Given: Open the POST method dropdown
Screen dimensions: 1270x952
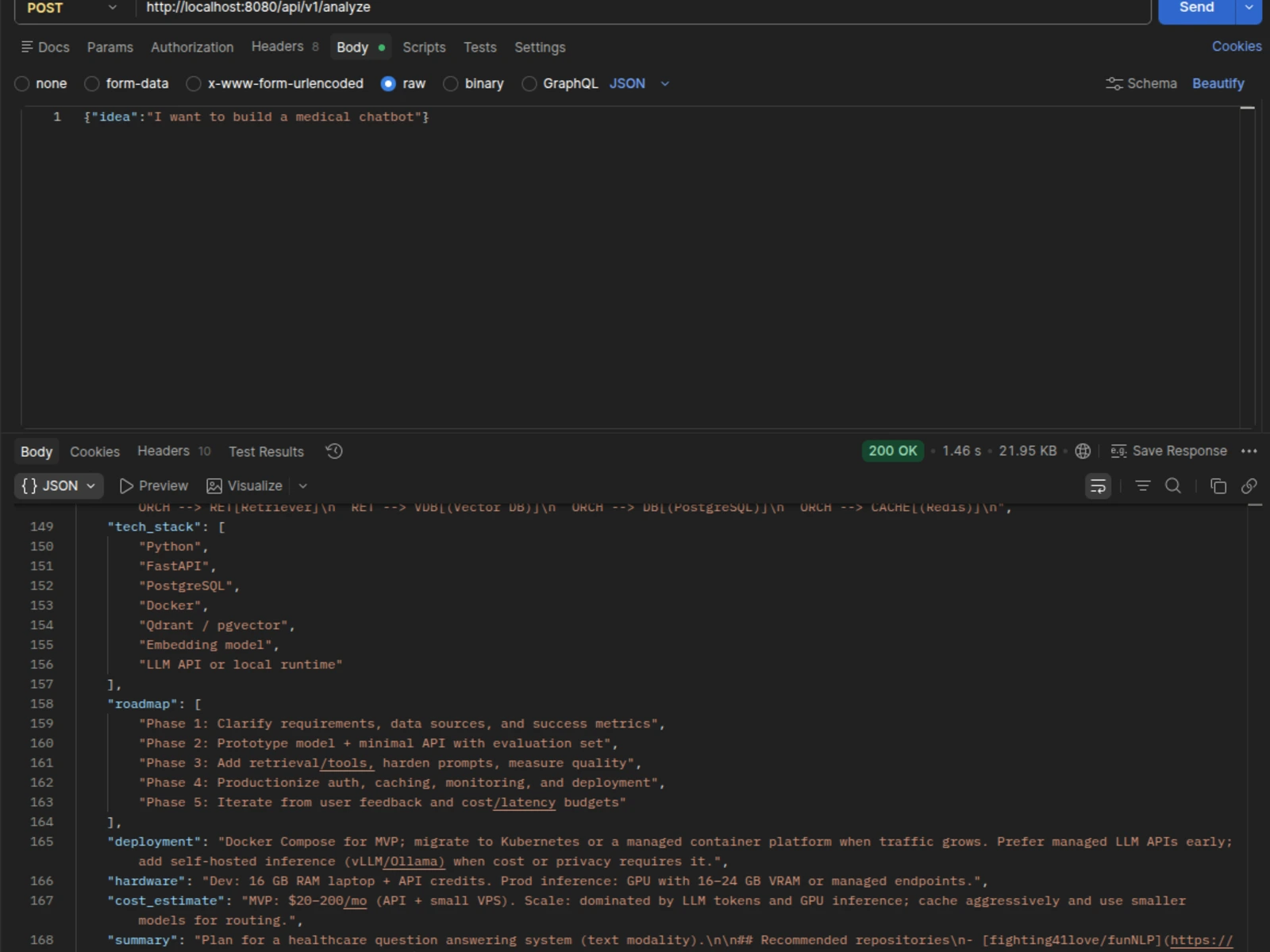Looking at the screenshot, I should (71, 8).
